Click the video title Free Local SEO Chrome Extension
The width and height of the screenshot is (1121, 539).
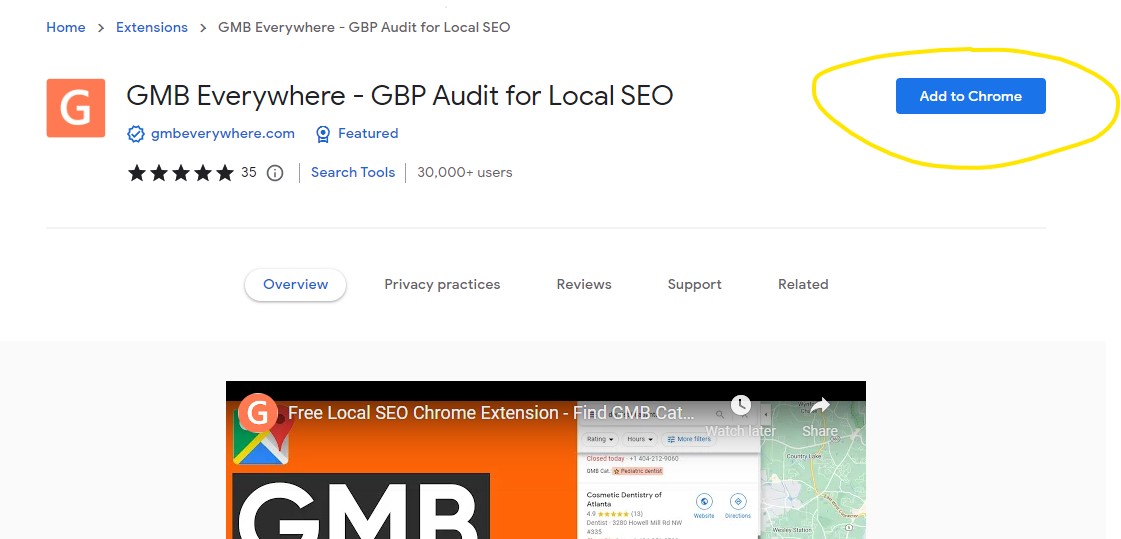491,413
